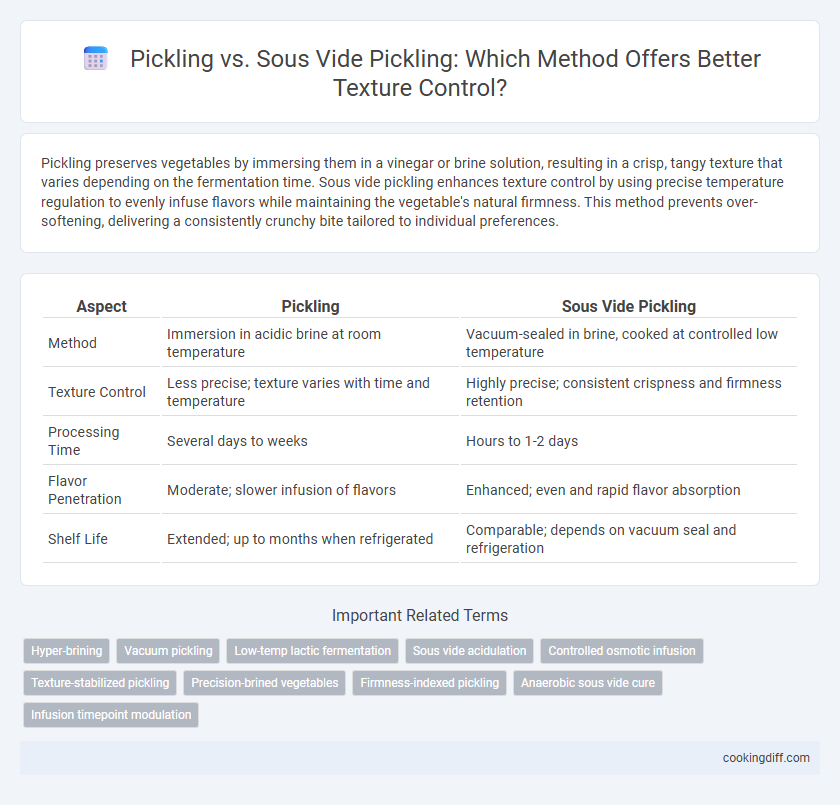The height and width of the screenshot is (805, 840).
Task: Select the Texture Control row label
Action: (x=97, y=392)
